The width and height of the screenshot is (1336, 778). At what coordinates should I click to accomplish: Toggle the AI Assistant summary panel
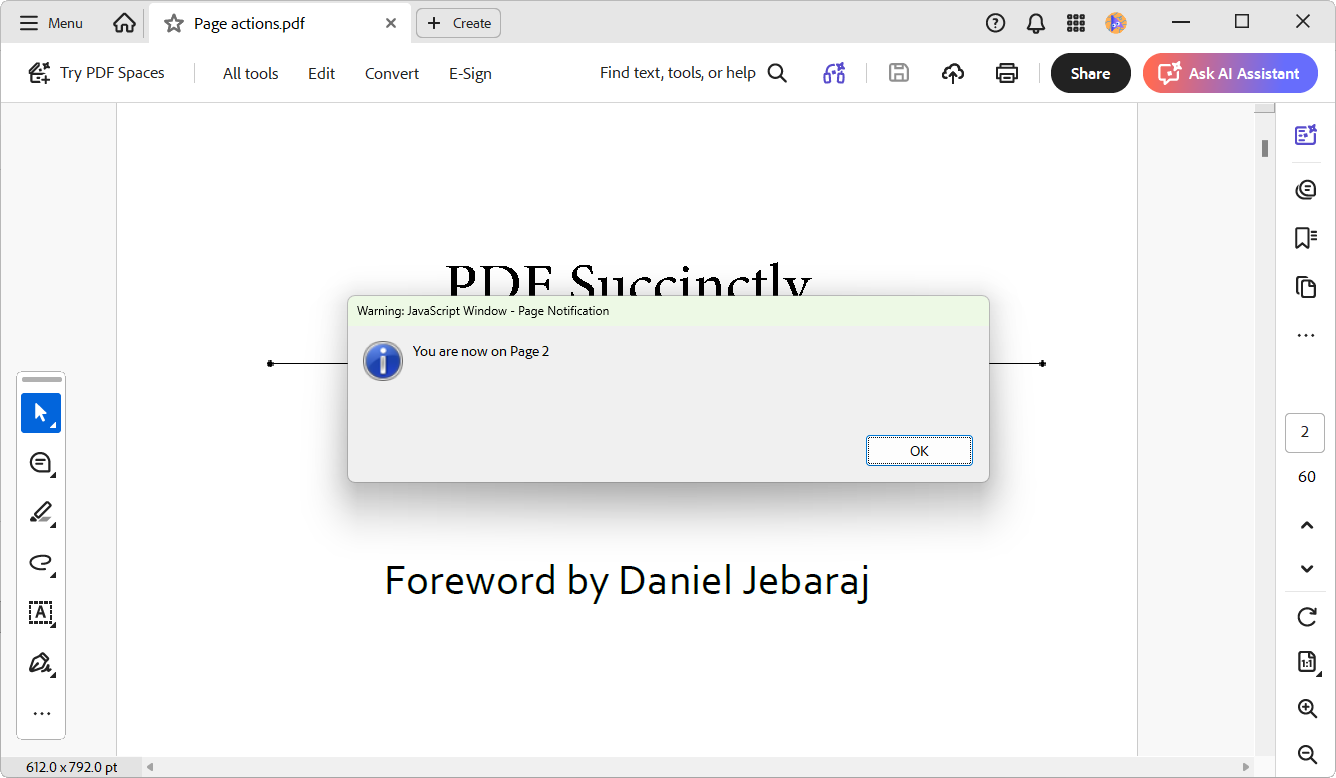pyautogui.click(x=1306, y=134)
